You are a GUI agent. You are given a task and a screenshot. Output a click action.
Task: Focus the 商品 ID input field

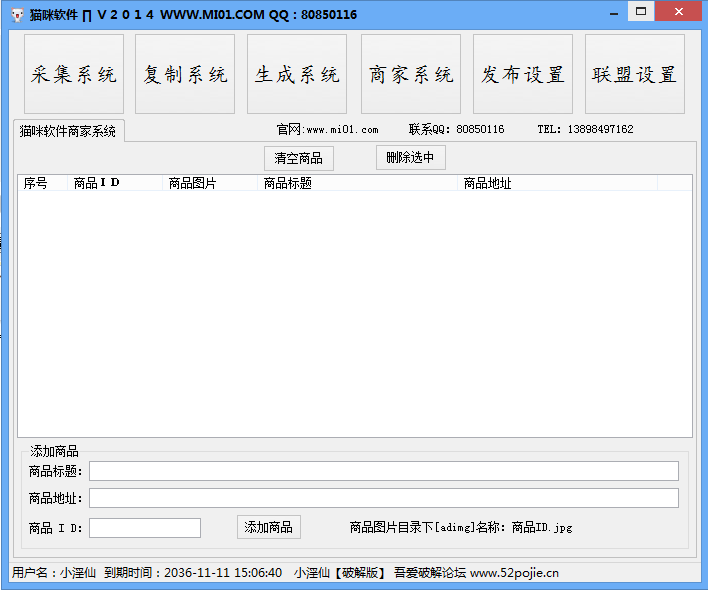coord(144,528)
